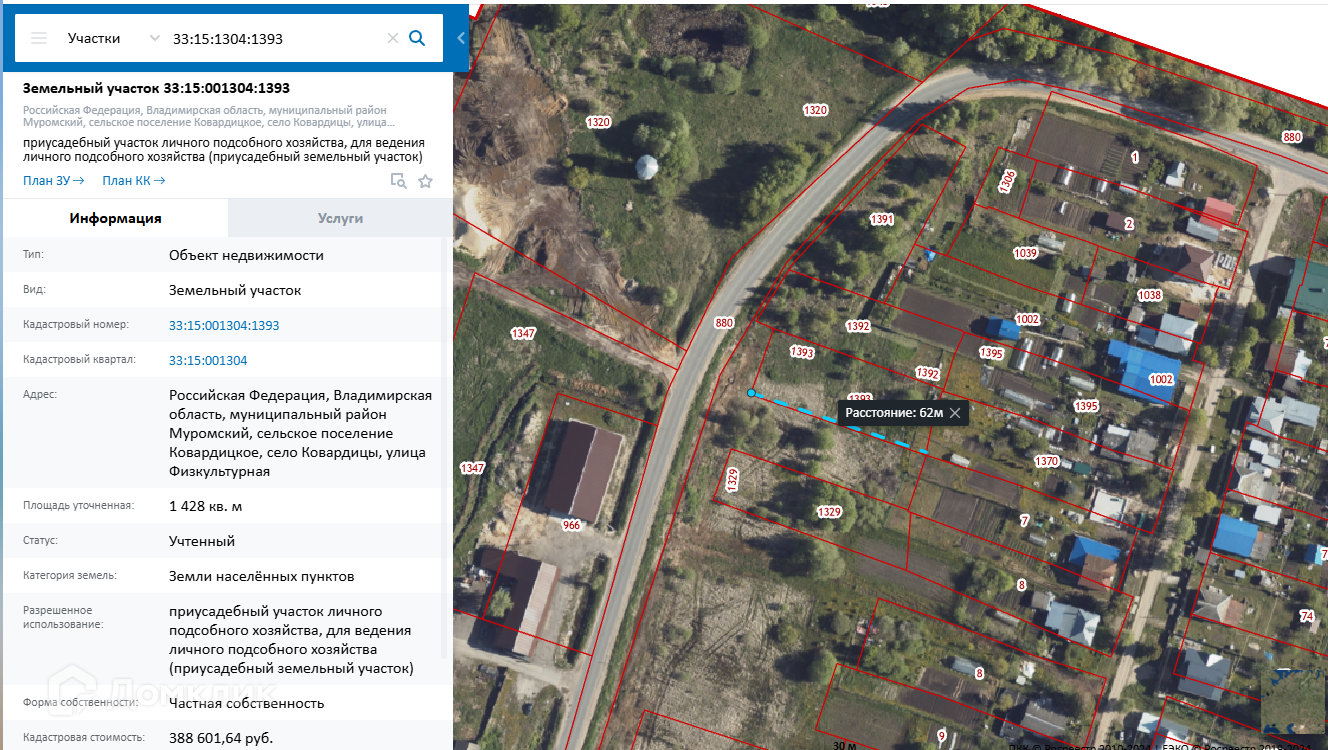Click the label Кадастровый квартал:
Viewport: 1328px width, 750px height.
pos(79,359)
